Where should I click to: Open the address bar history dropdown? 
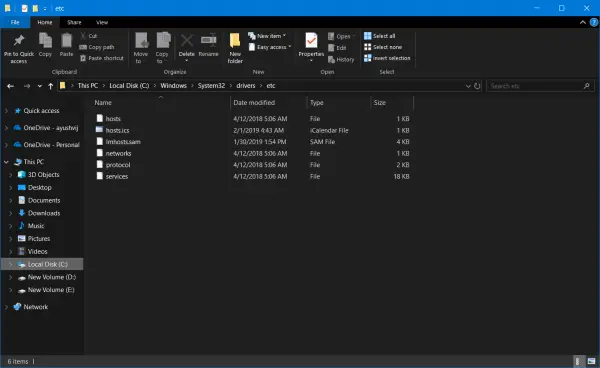[468, 86]
